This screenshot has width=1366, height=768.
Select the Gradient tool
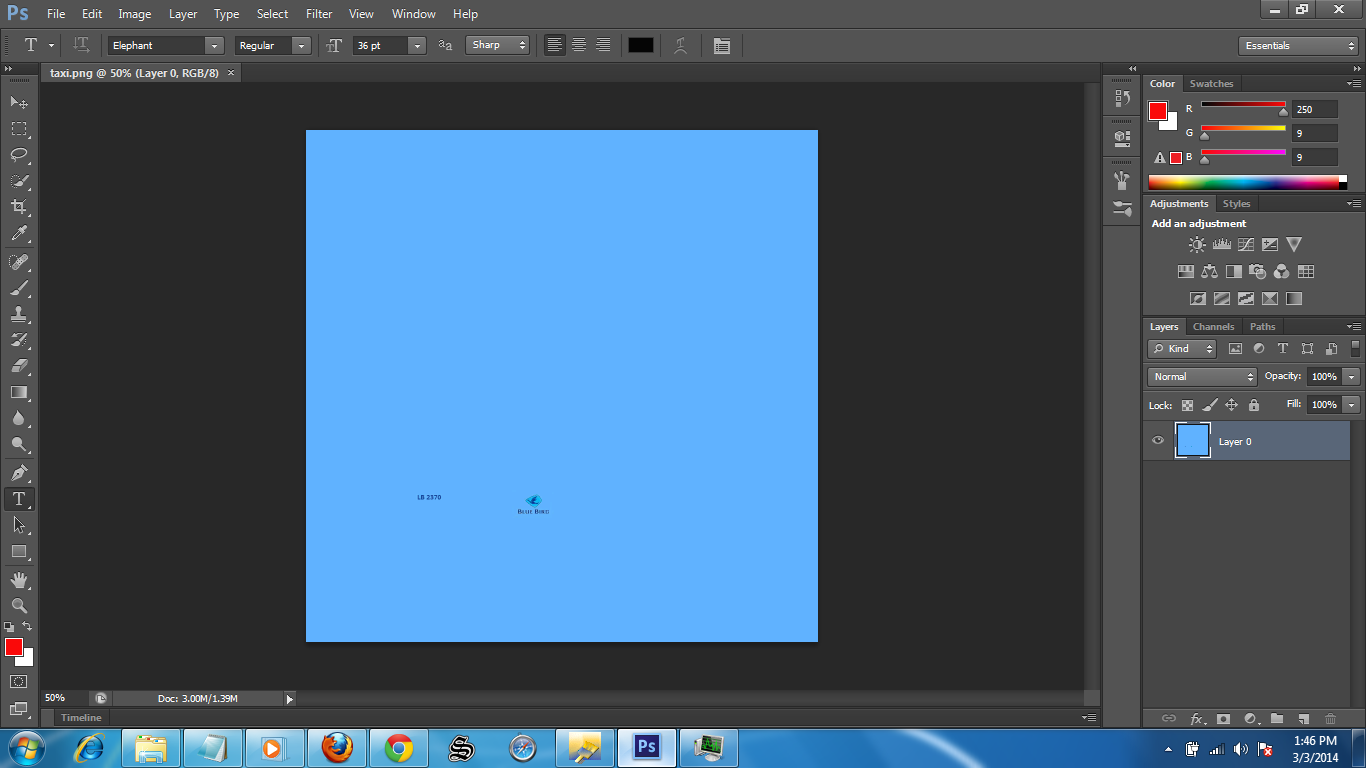[19, 393]
